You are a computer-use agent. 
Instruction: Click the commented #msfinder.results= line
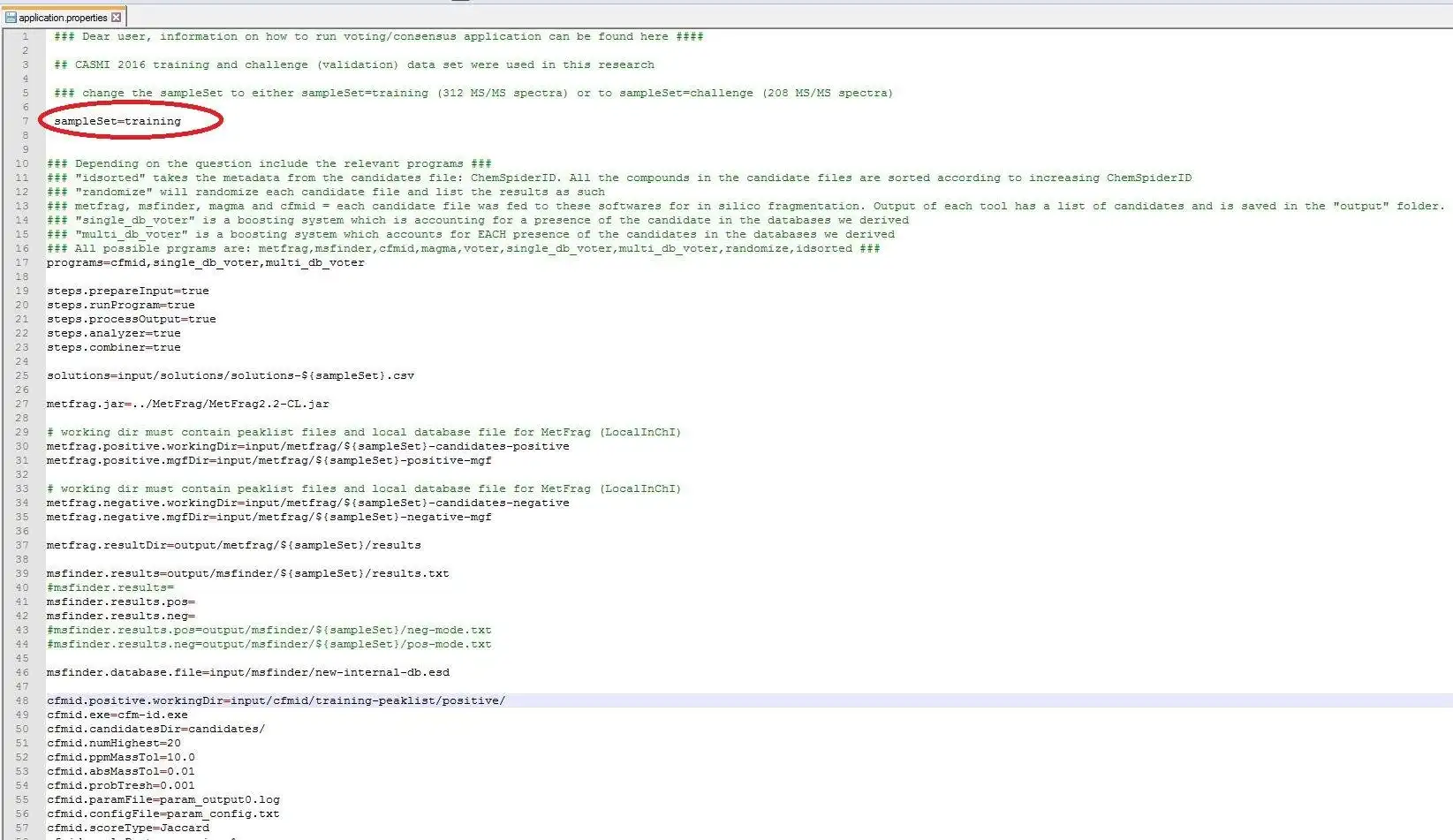(110, 587)
